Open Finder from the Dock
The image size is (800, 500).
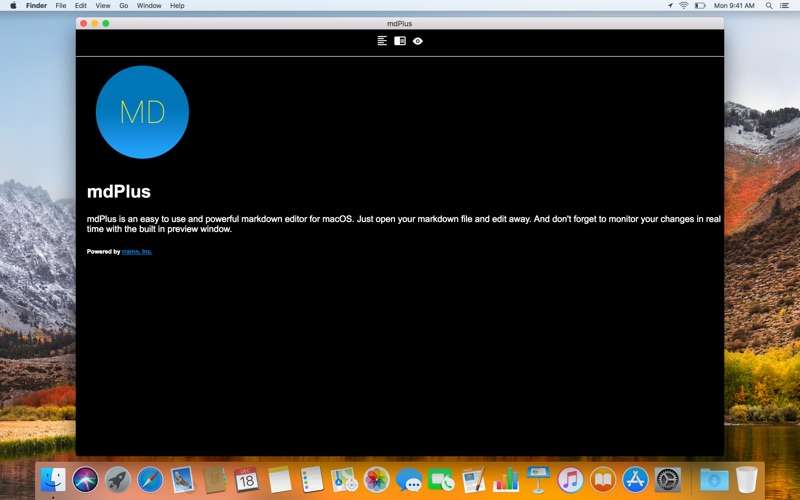point(53,480)
